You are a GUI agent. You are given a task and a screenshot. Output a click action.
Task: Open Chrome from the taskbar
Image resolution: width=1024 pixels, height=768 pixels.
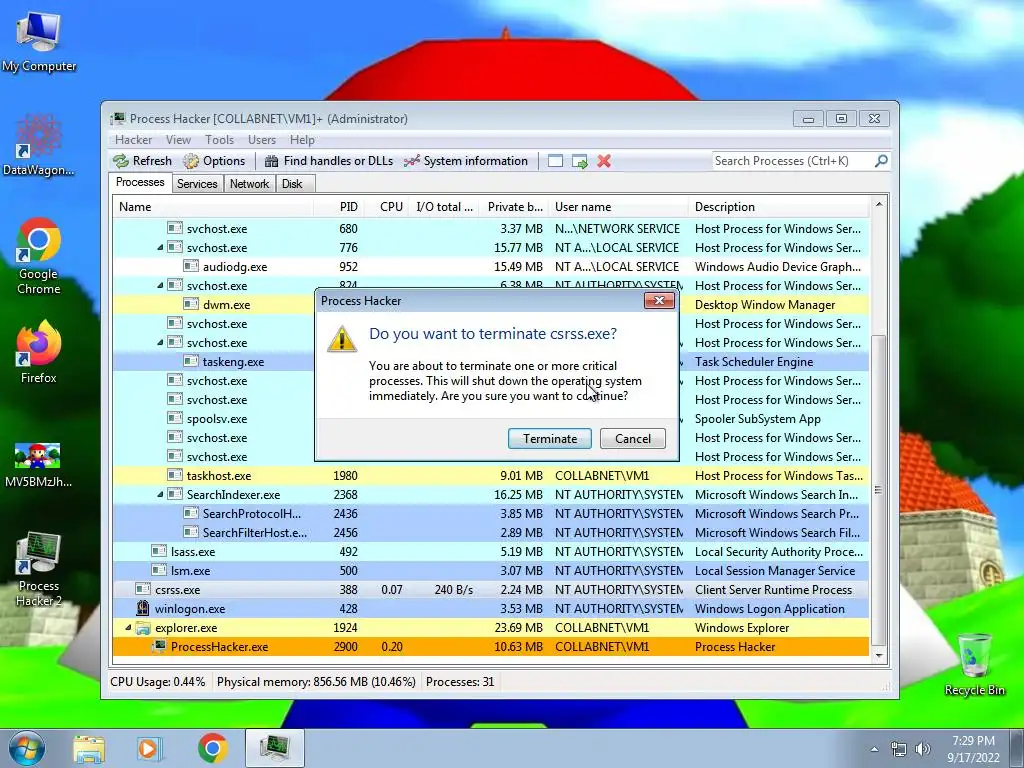212,748
